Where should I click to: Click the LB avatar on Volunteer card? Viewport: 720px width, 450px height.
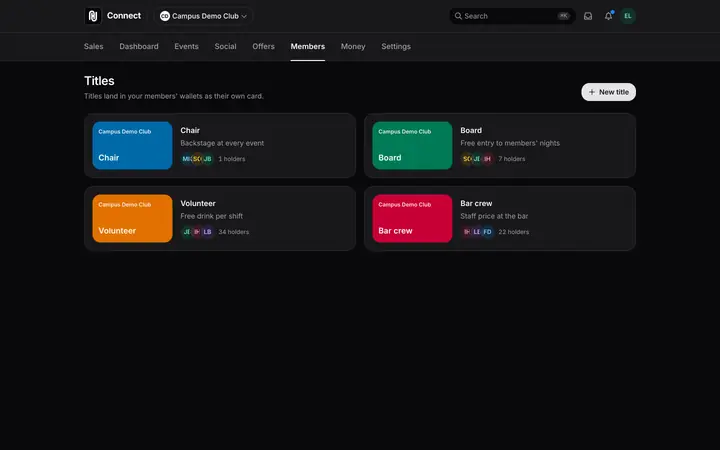coord(208,232)
